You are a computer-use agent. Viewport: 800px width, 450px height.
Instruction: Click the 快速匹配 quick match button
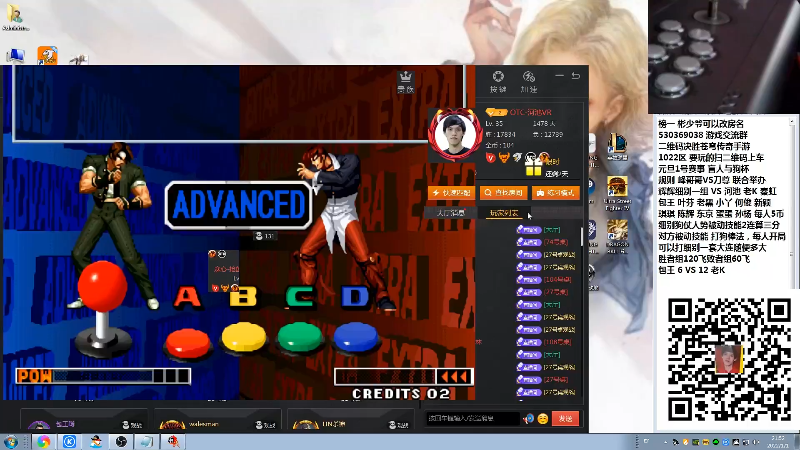point(452,193)
